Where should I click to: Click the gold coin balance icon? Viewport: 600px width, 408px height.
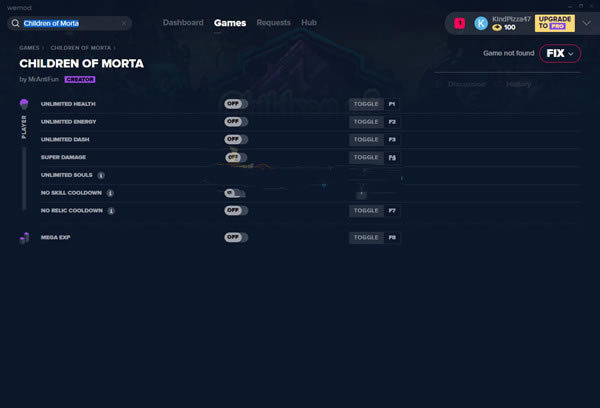497,28
